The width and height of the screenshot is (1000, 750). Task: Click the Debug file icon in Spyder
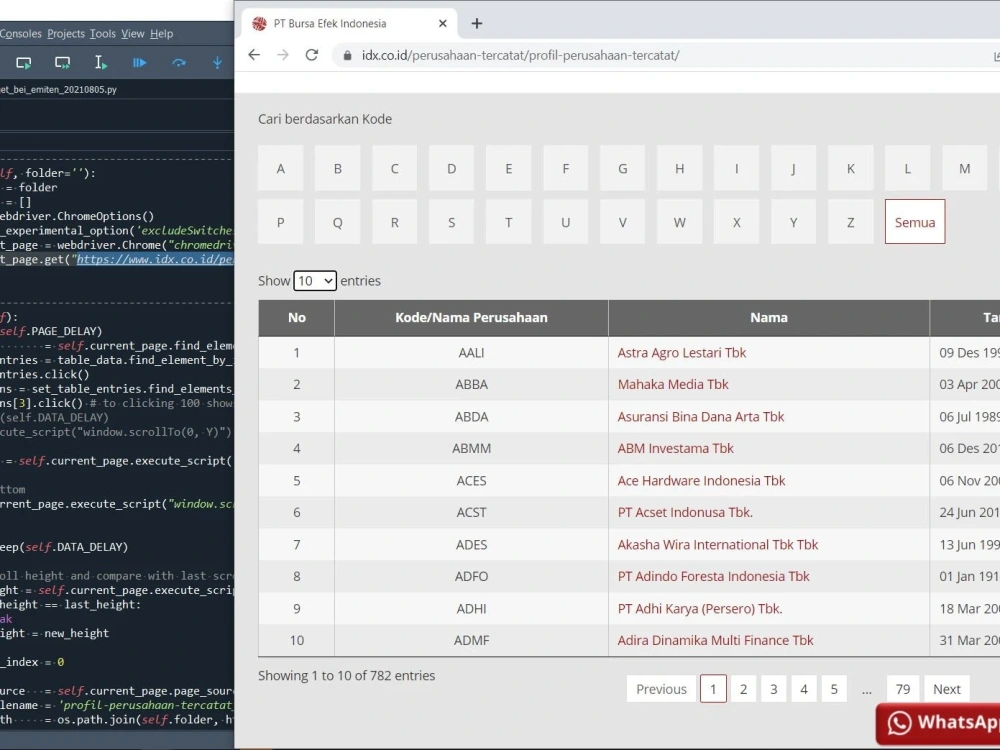pyautogui.click(x=140, y=62)
